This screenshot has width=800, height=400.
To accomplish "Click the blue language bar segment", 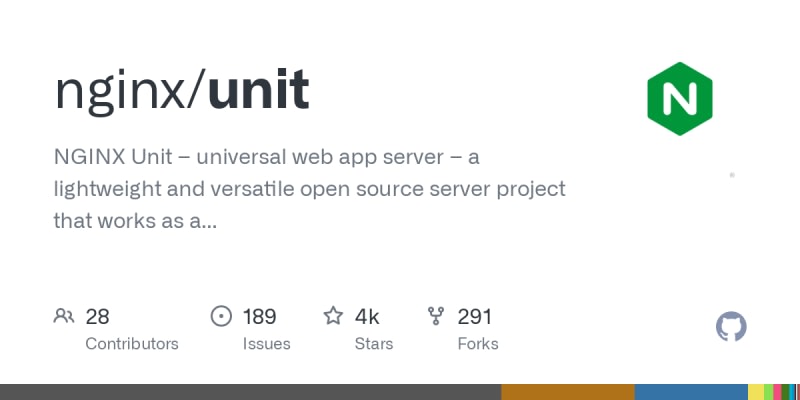I will click(x=691, y=392).
